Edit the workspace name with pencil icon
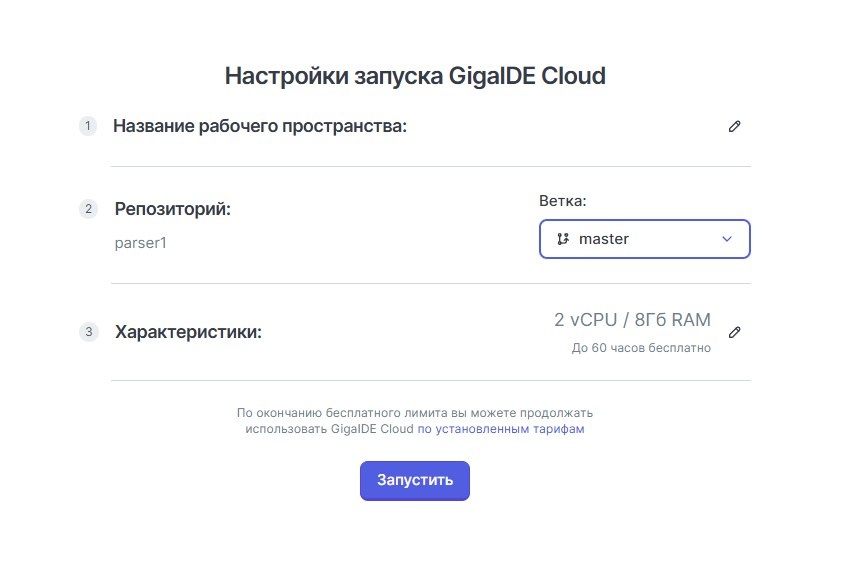Image resolution: width=858 pixels, height=567 pixels. pos(735,127)
